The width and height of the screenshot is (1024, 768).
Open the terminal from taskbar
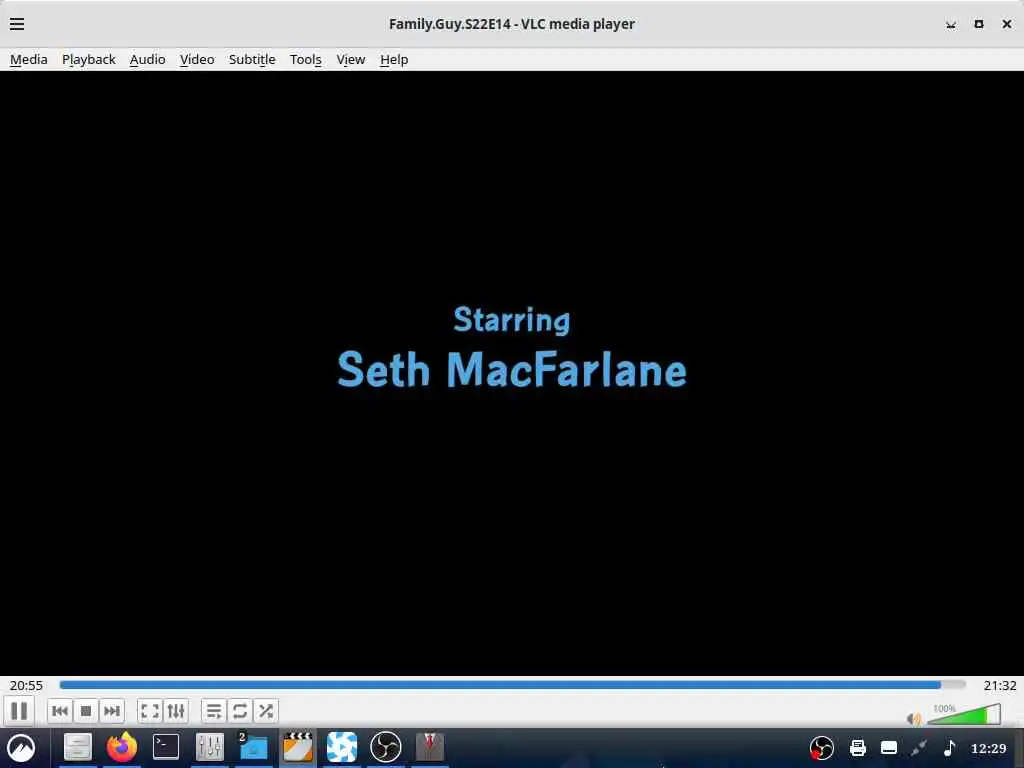[166, 747]
